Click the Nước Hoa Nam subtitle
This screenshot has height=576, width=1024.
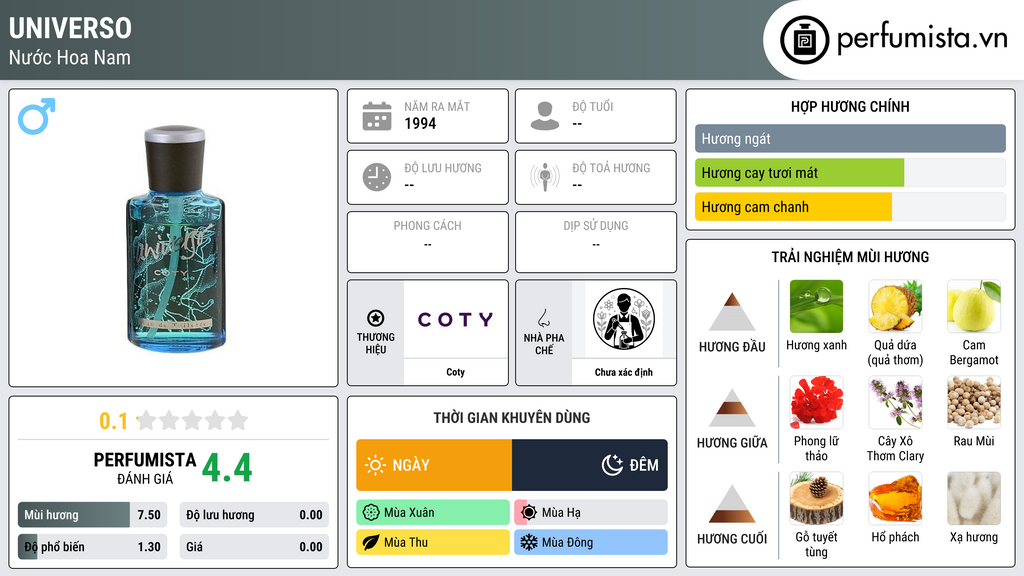[x=70, y=57]
